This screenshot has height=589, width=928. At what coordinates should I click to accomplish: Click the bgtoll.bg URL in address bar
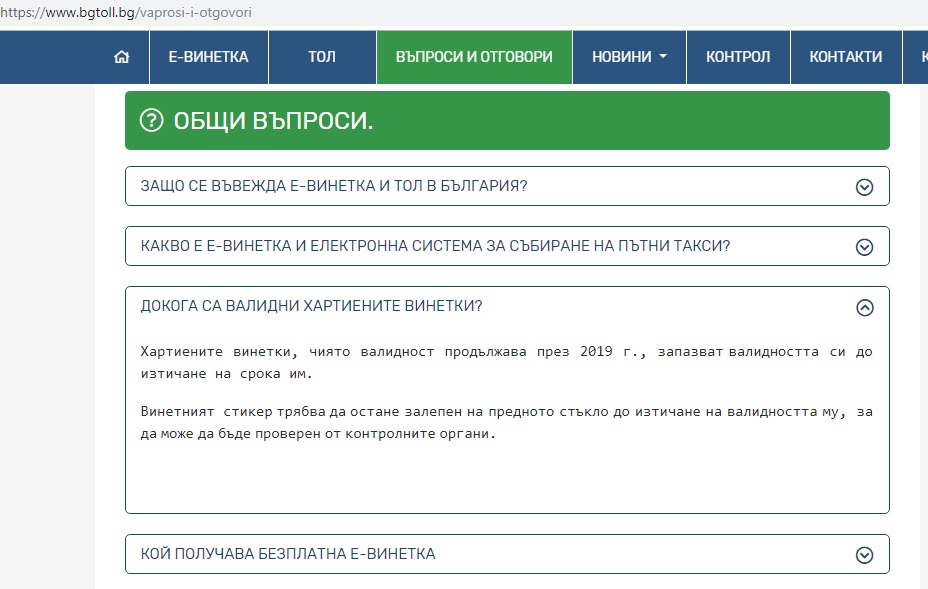point(126,12)
